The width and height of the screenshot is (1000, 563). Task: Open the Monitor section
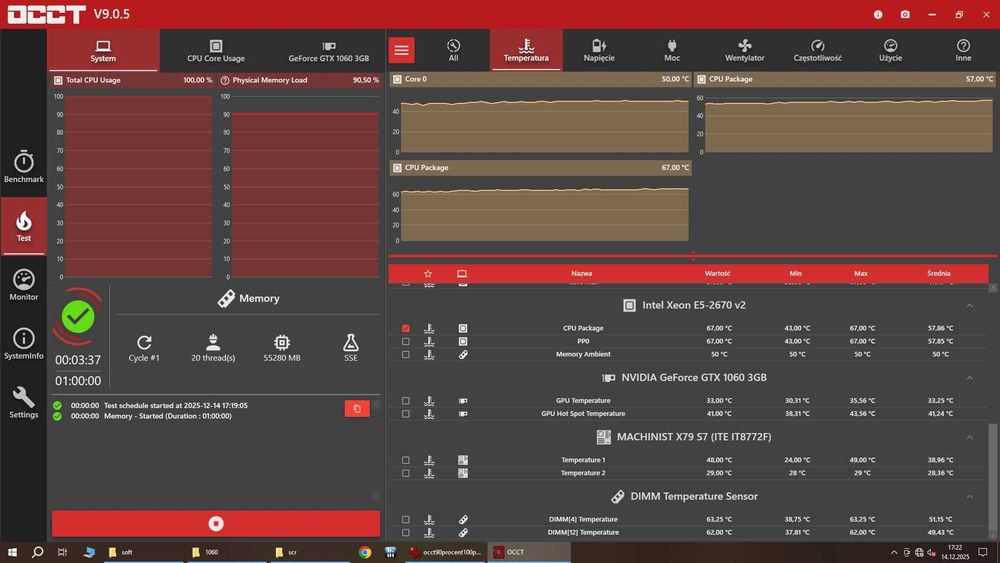(24, 284)
